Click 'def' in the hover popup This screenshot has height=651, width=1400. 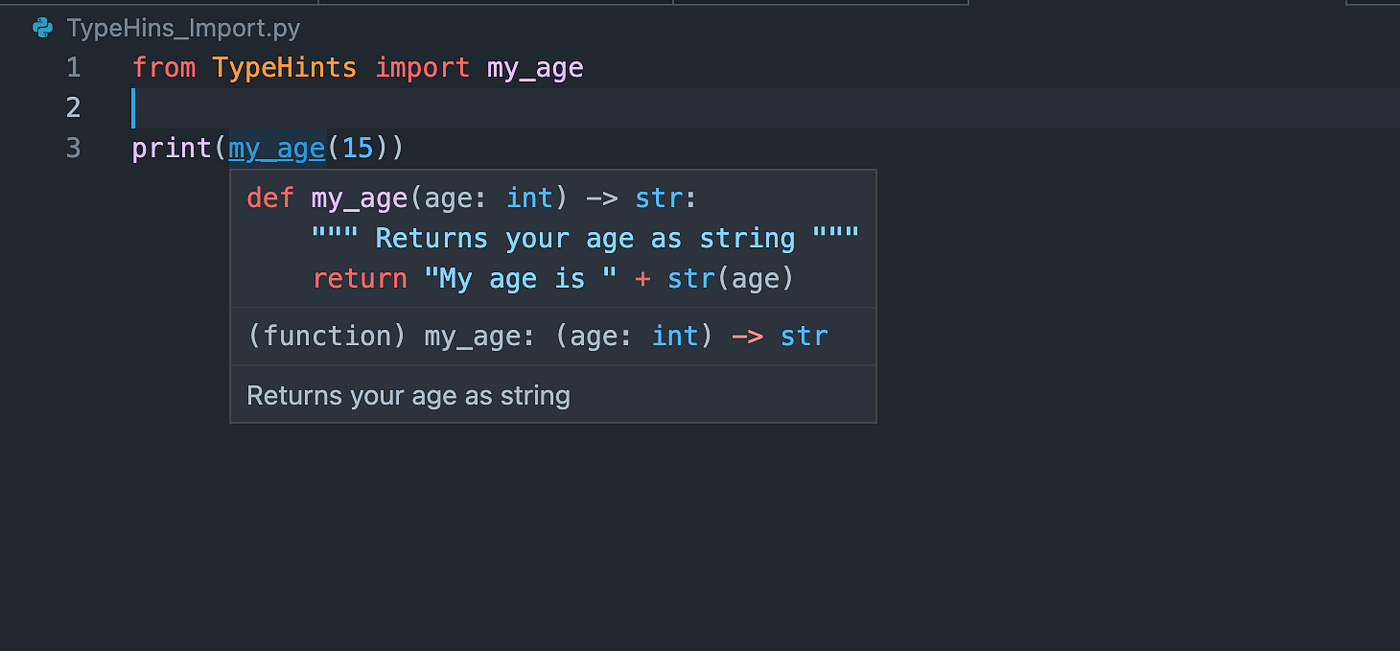270,198
